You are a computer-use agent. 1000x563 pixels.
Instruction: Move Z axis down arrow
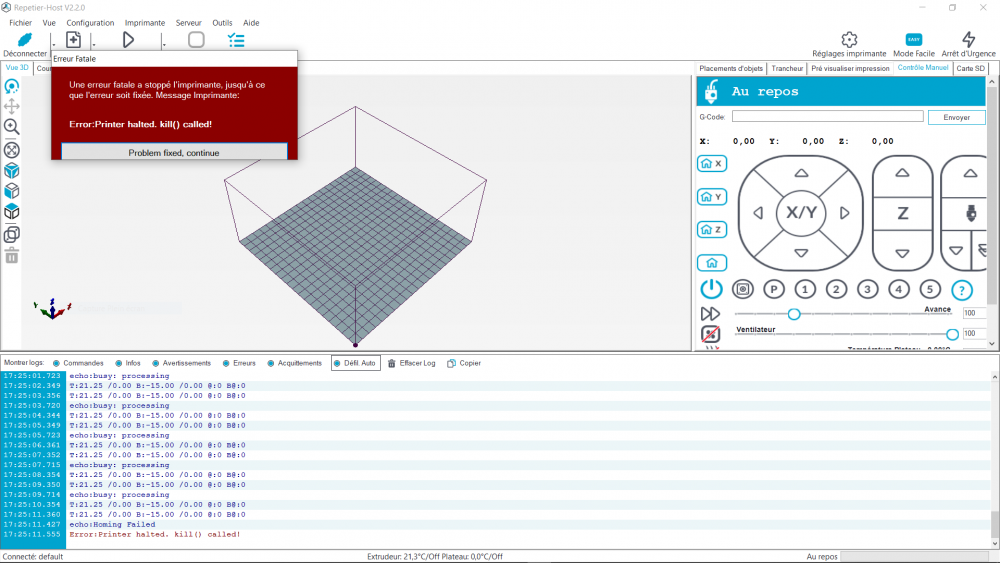point(902,253)
